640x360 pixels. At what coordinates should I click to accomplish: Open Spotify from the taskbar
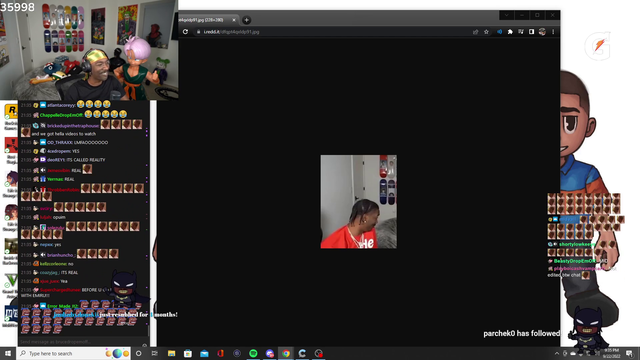click(x=253, y=353)
